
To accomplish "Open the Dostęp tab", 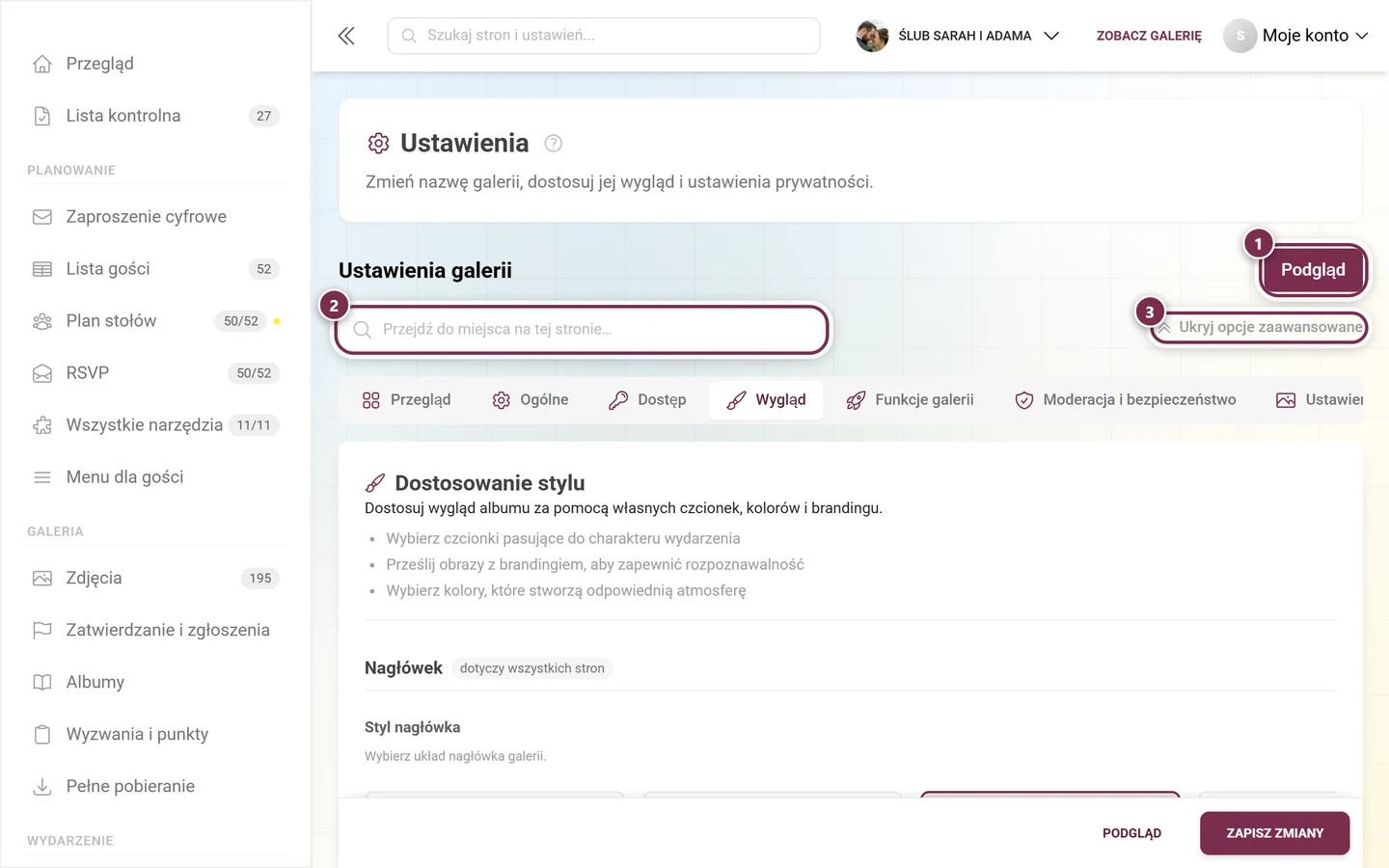I will point(647,400).
